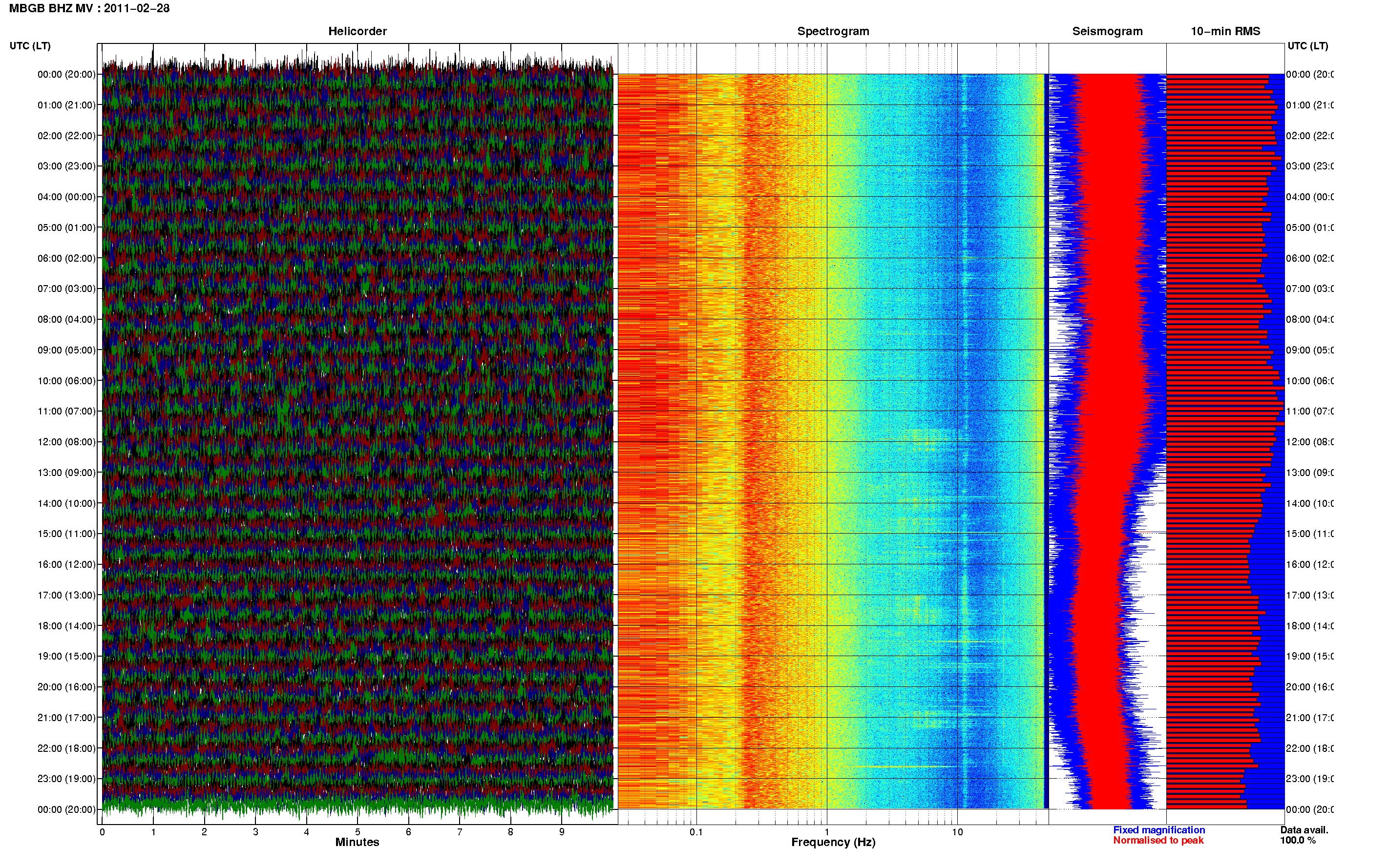Click the '11:00 (07:00)' Helicorder time label
Viewport: 1389px width, 868px height.
(66, 411)
